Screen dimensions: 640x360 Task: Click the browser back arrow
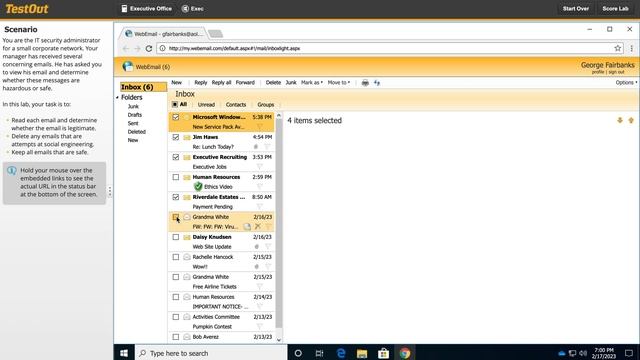[126, 49]
